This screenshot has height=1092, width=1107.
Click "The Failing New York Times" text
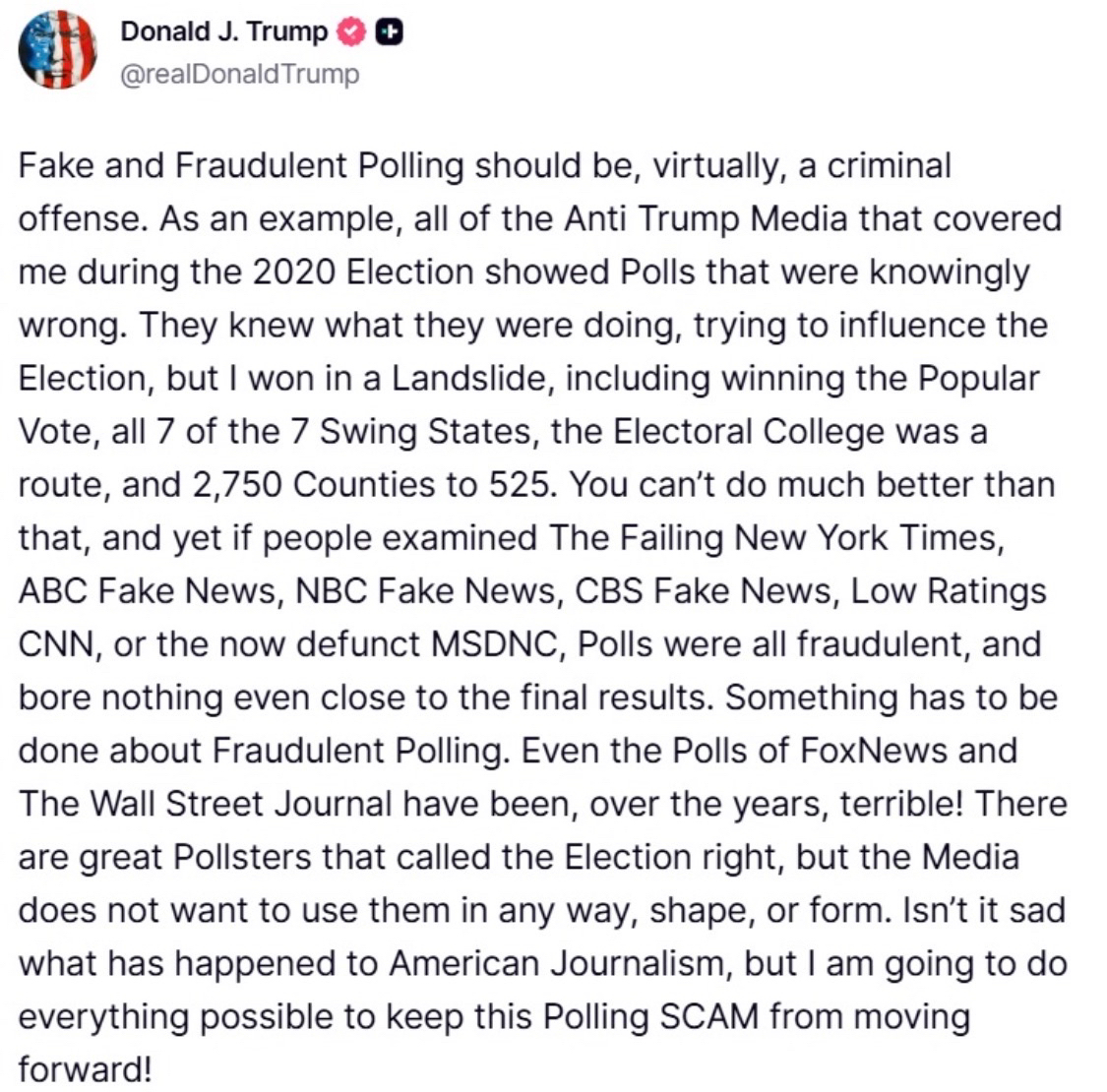click(x=770, y=537)
